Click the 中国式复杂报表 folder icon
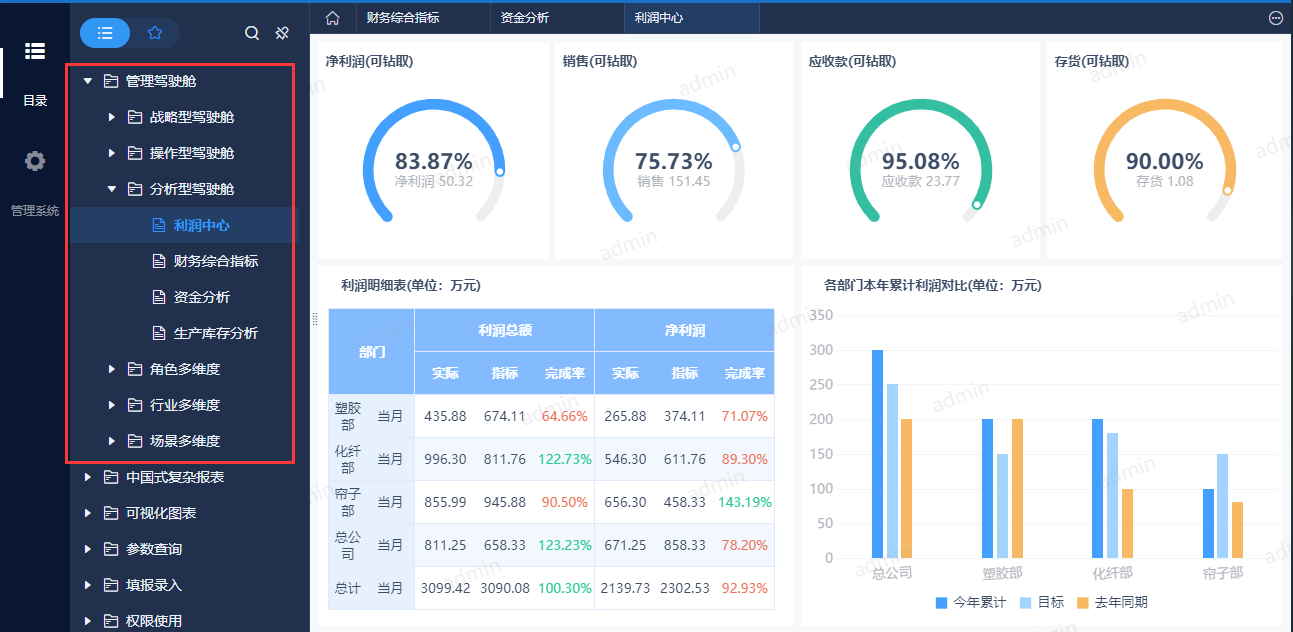This screenshot has height=632, width=1293. (x=111, y=477)
